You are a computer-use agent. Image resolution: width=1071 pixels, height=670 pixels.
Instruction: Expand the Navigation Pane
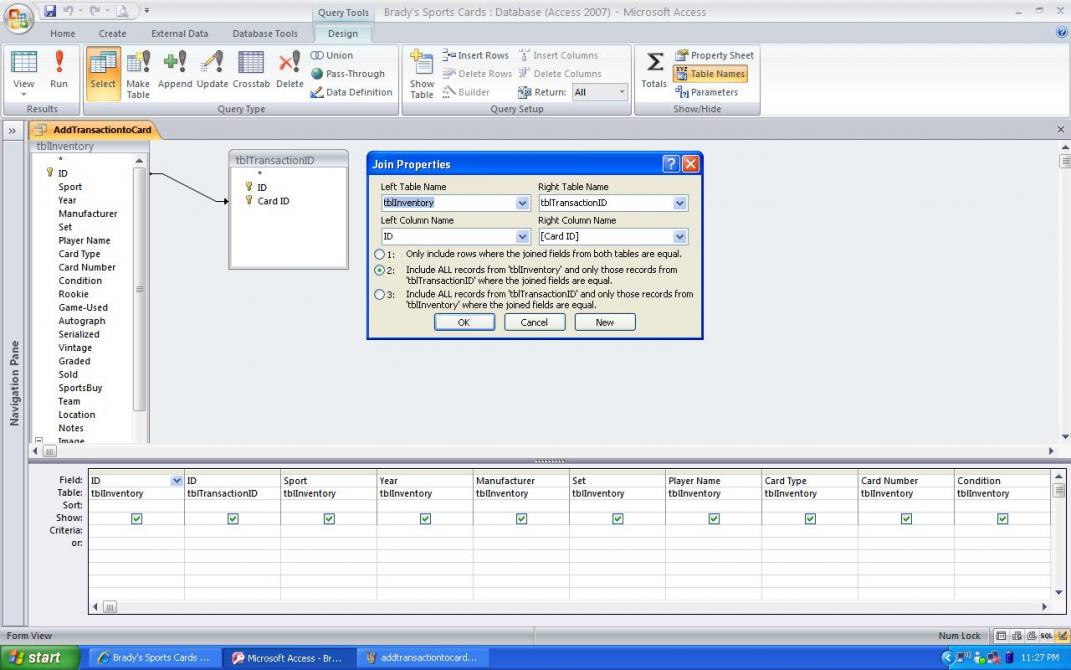pyautogui.click(x=12, y=130)
